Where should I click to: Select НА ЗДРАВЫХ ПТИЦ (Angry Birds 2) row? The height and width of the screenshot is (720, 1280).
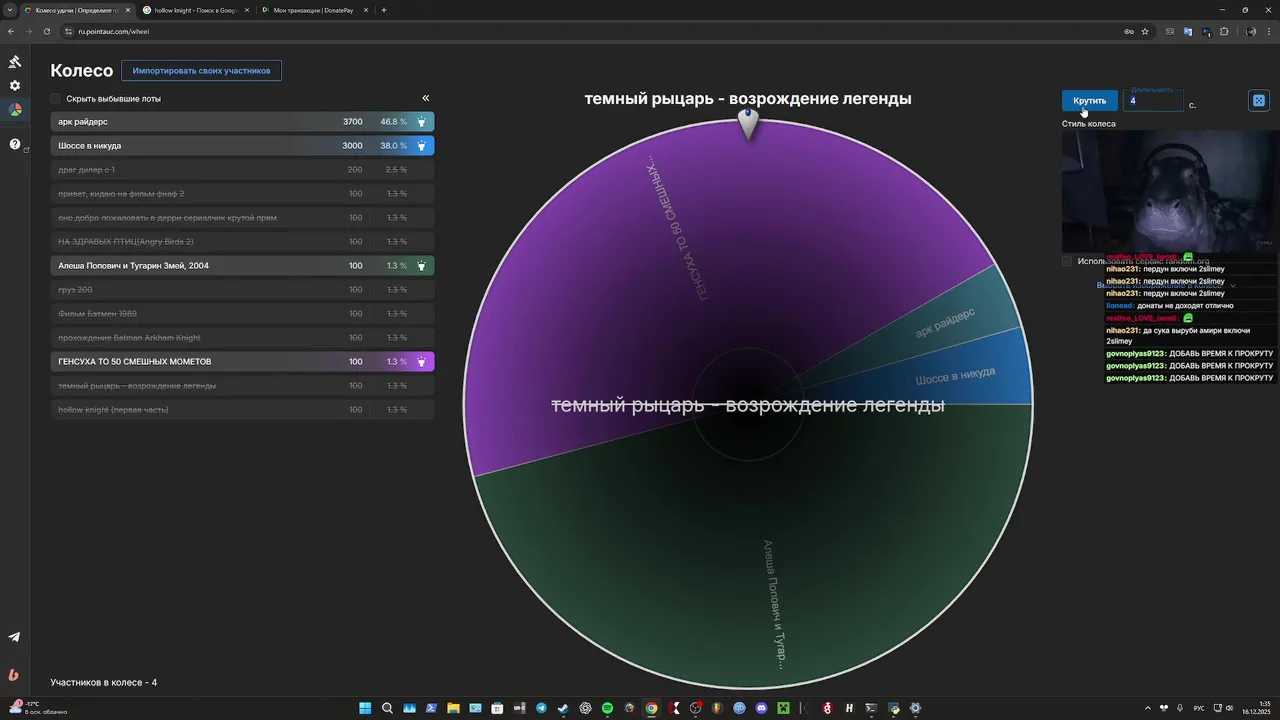click(x=243, y=242)
